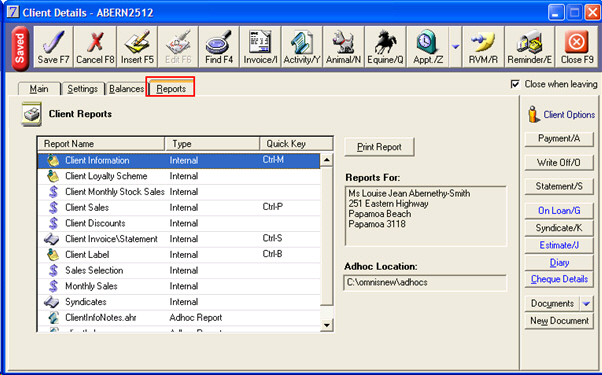
Task: Open the Diary button
Action: [x=559, y=263]
